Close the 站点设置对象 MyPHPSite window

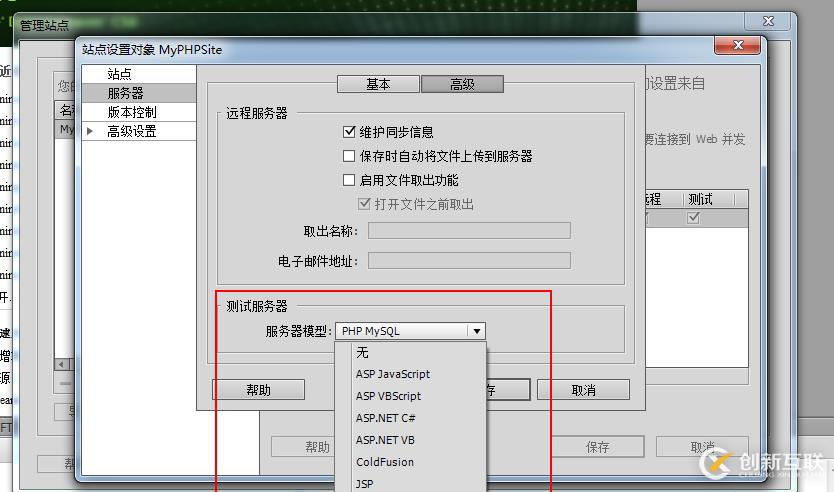(737, 45)
